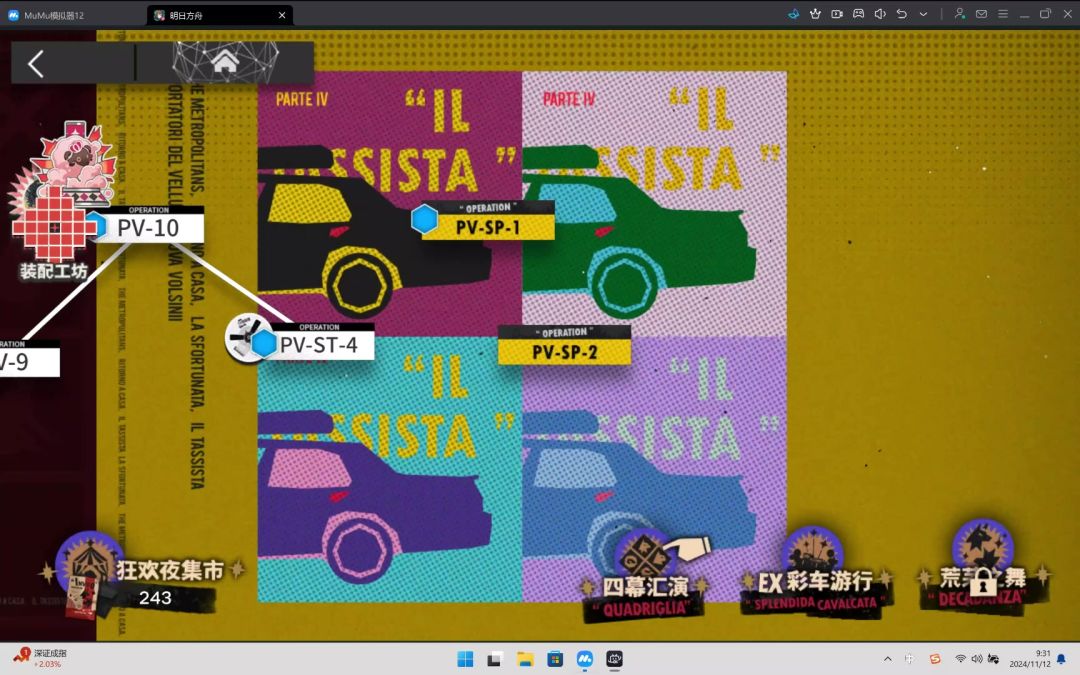Click the green car poster panel
The width and height of the screenshot is (1080, 675).
654,203
